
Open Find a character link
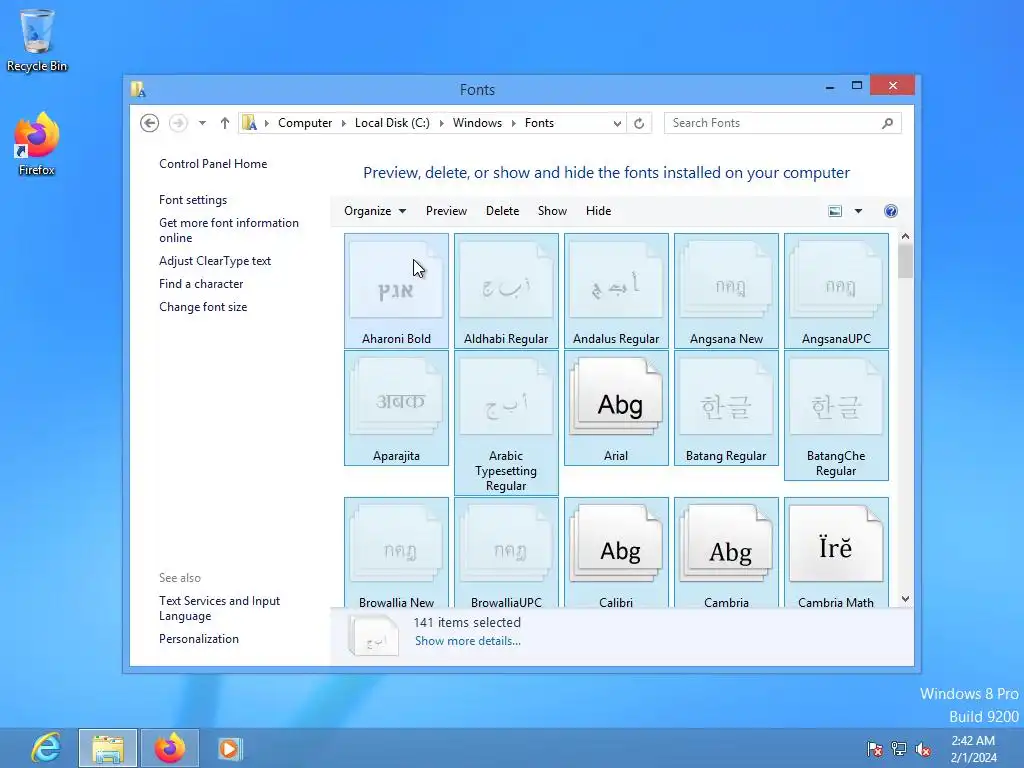tap(201, 283)
